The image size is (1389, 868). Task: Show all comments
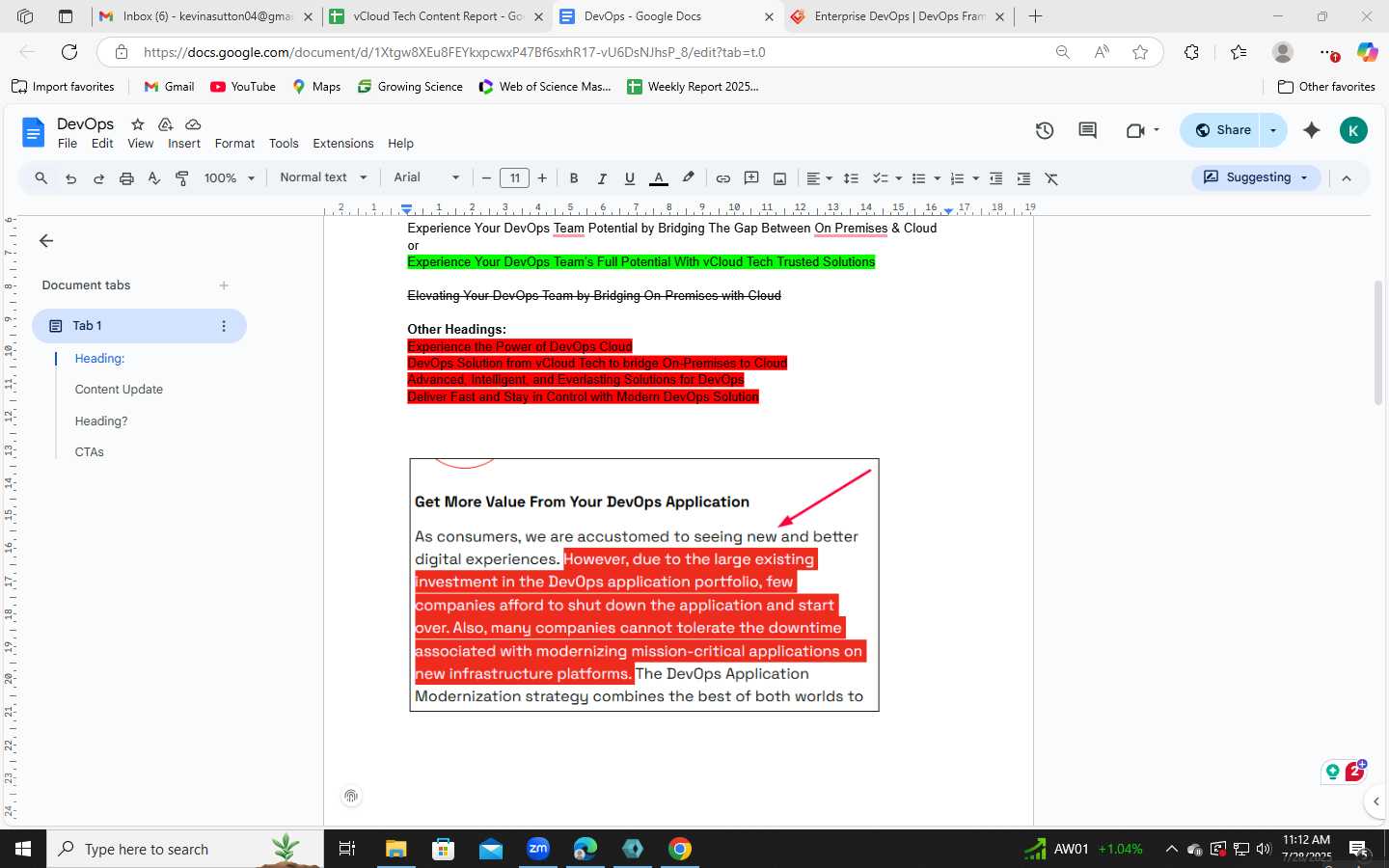(x=1088, y=130)
